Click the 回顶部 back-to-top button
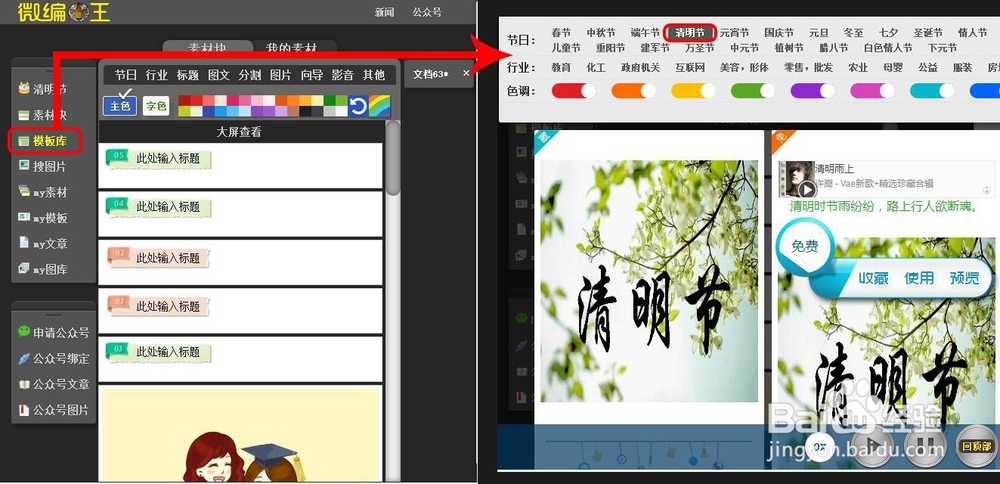 pos(977,446)
